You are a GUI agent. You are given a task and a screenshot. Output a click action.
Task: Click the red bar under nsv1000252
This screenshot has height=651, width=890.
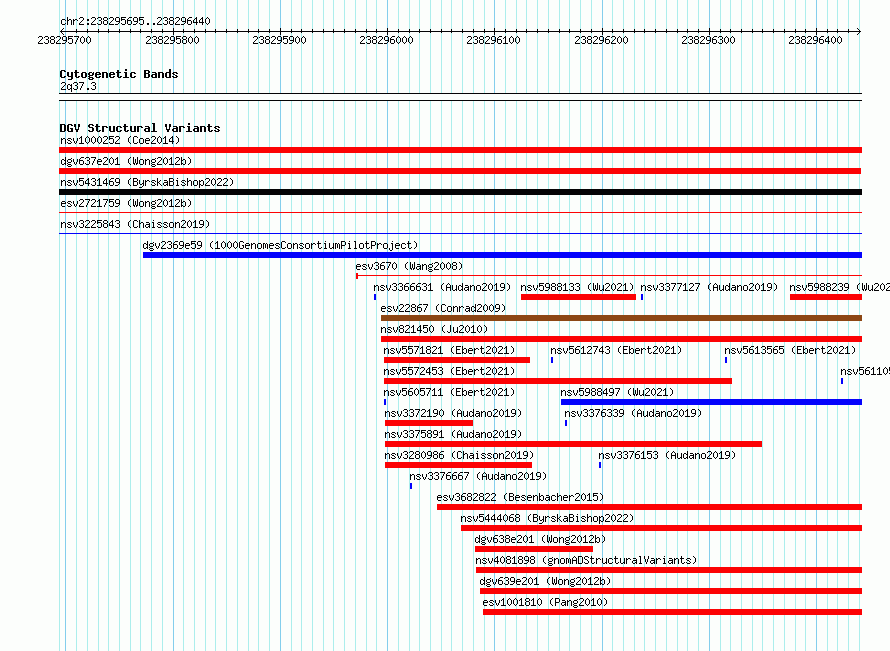(460, 150)
